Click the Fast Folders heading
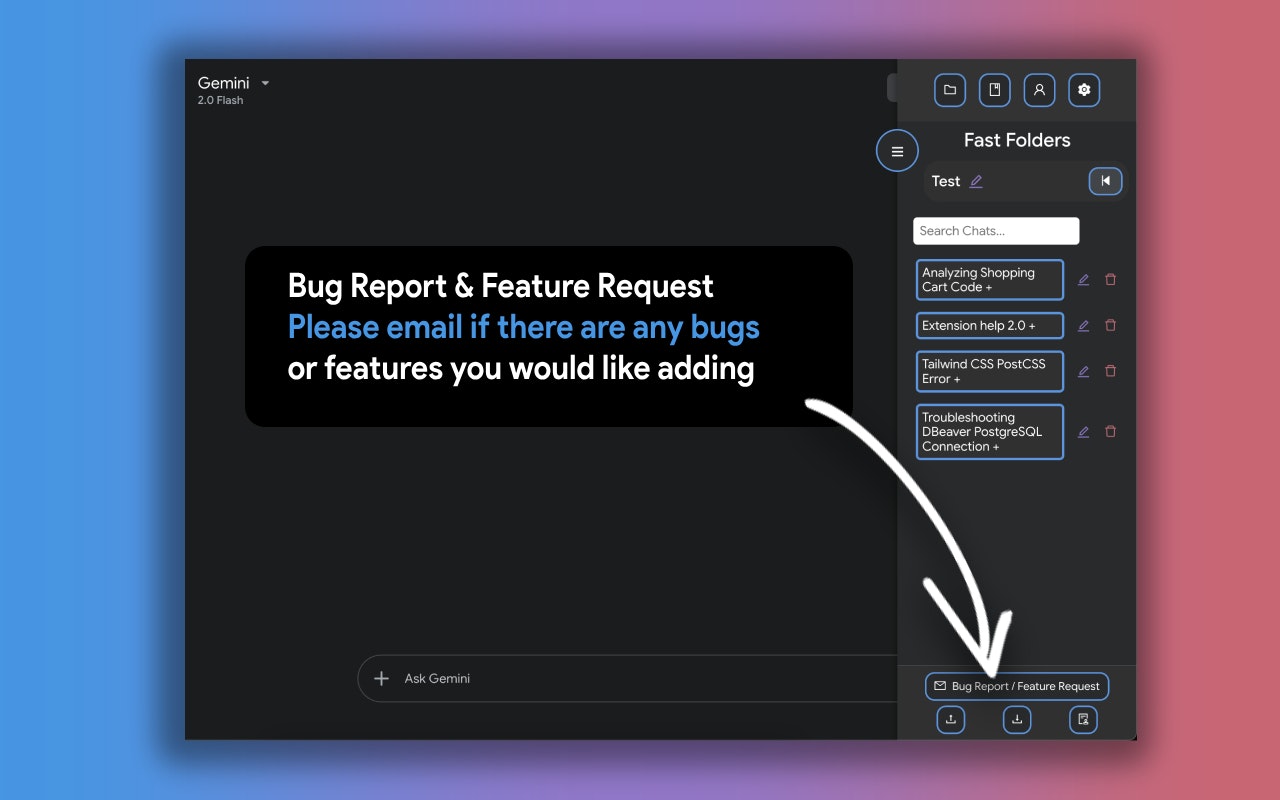 click(1017, 140)
